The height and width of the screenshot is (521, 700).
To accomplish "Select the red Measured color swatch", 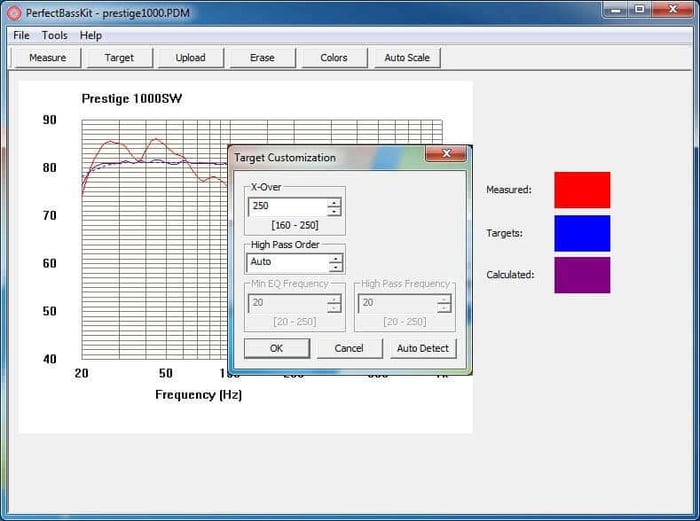I will click(582, 190).
